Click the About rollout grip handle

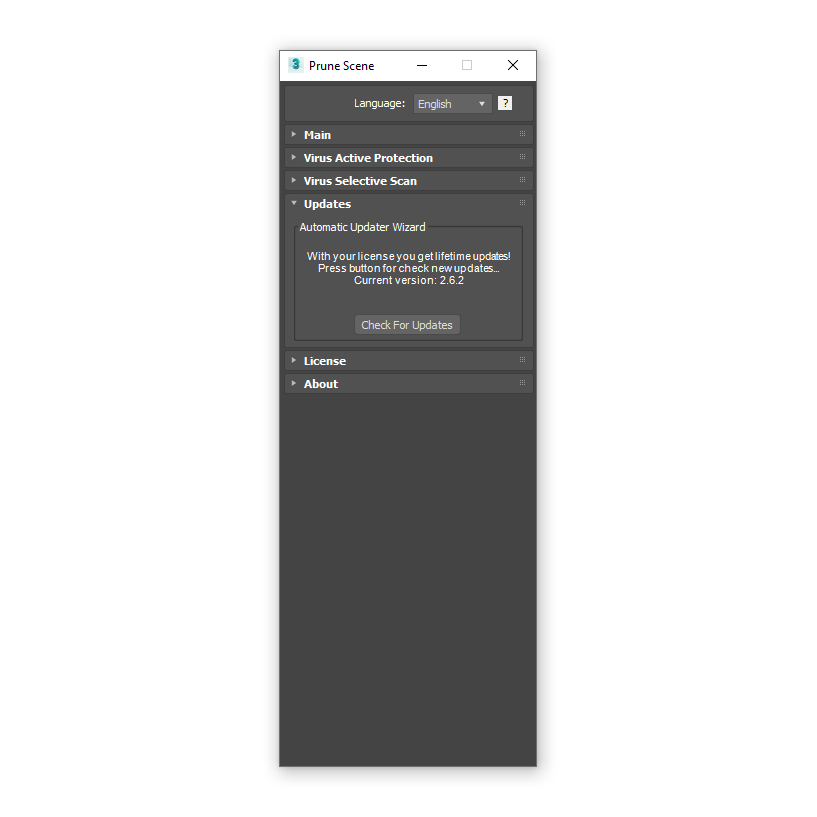coord(522,382)
